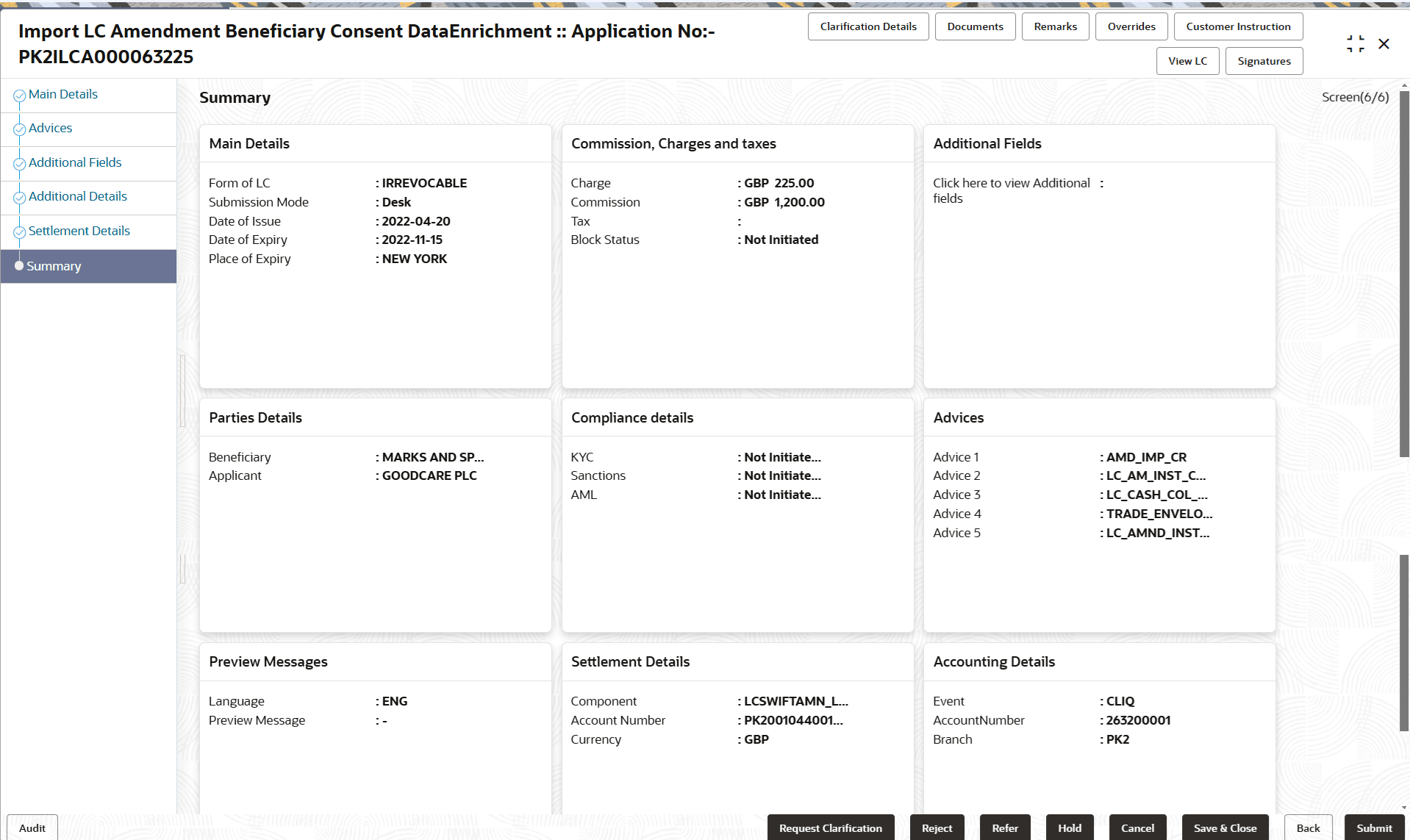
Task: Click the GBP 225.00 charge value
Action: point(779,183)
